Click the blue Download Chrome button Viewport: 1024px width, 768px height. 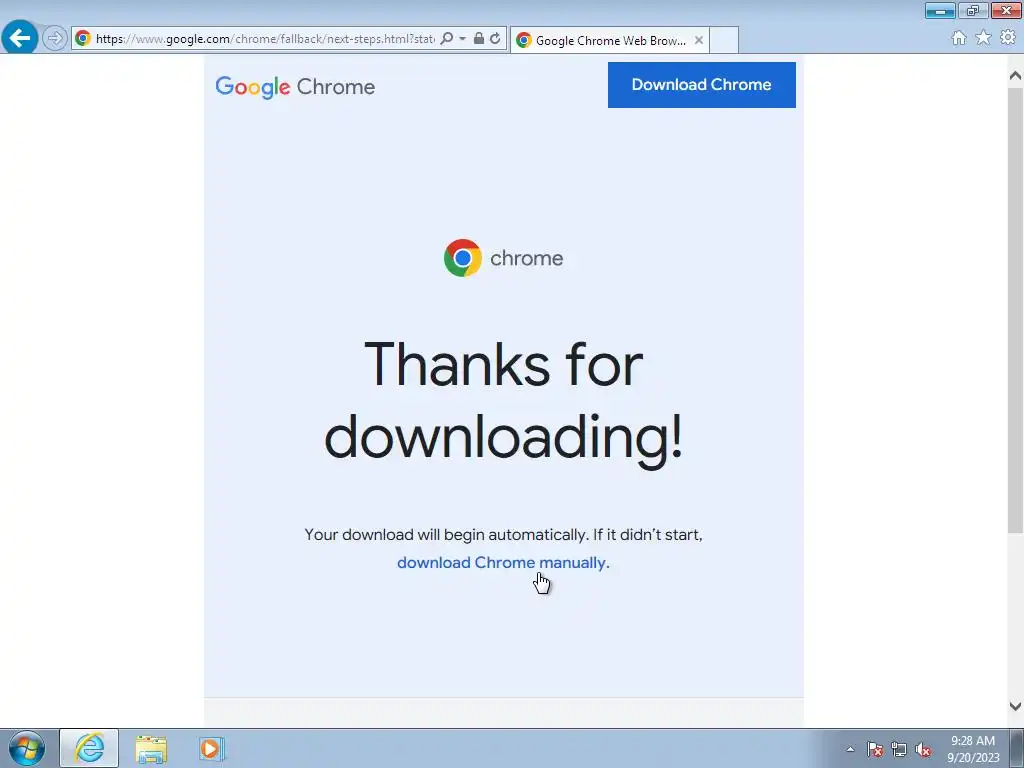(x=701, y=85)
